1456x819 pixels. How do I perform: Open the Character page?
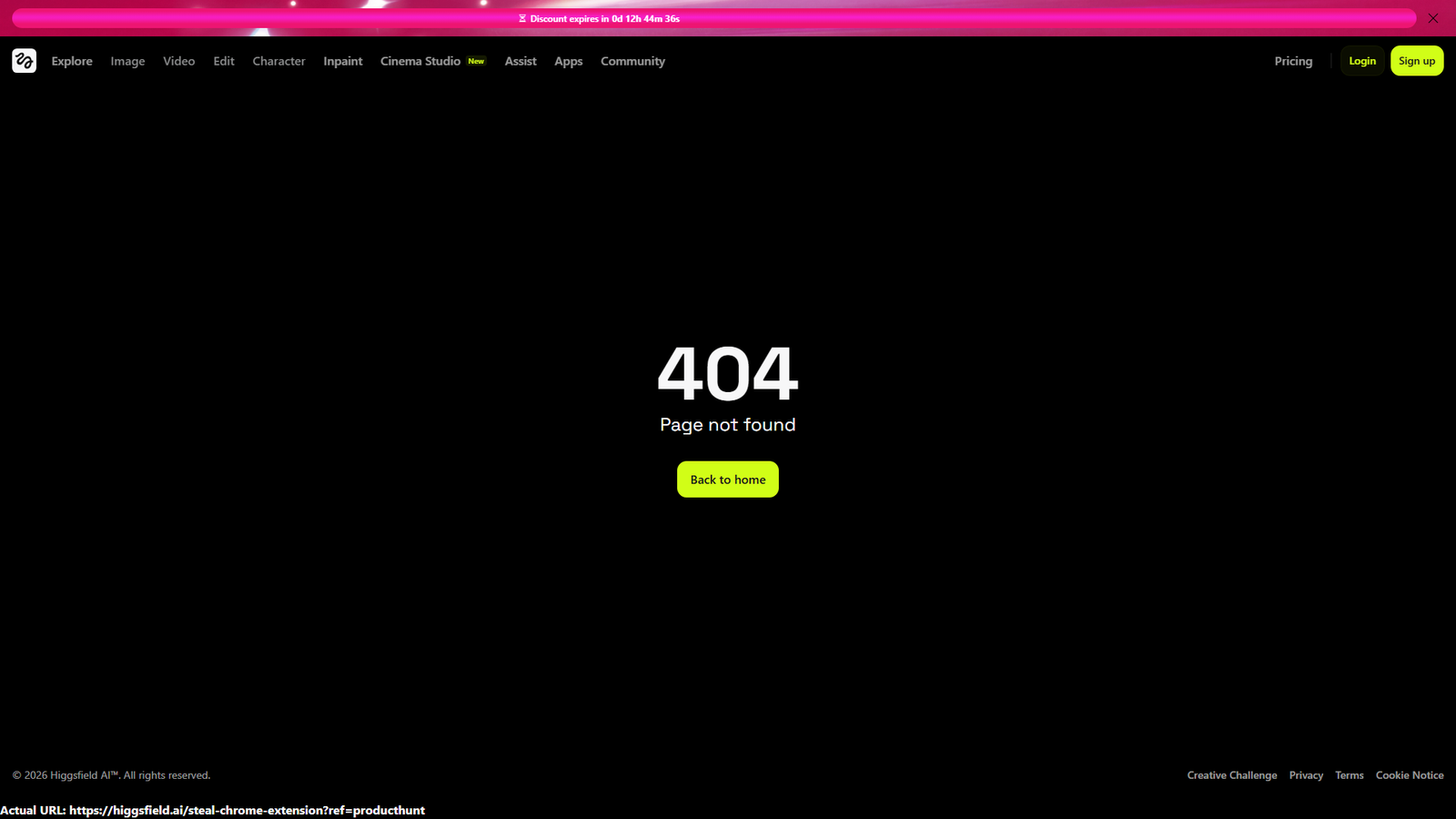278,61
